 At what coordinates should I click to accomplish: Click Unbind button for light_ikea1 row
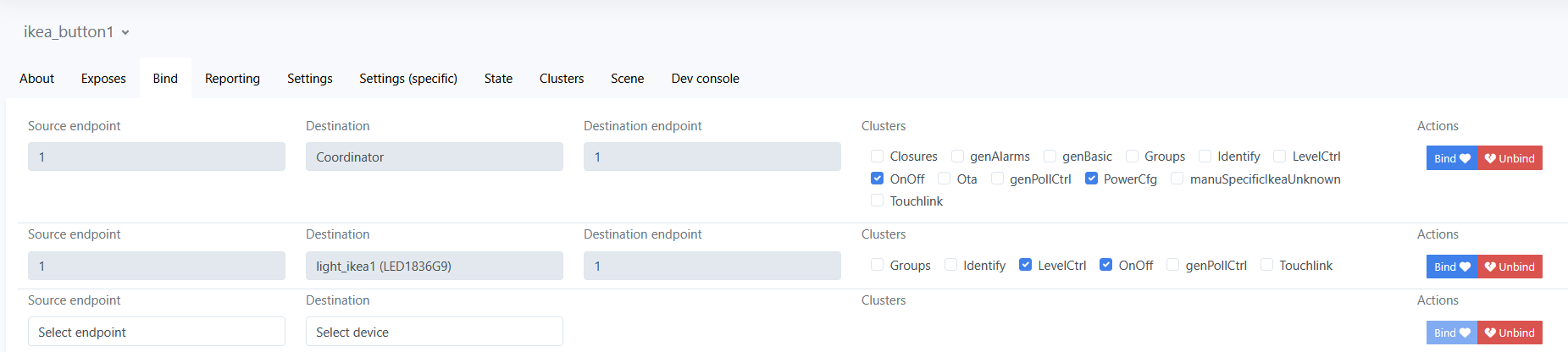pyautogui.click(x=1510, y=267)
